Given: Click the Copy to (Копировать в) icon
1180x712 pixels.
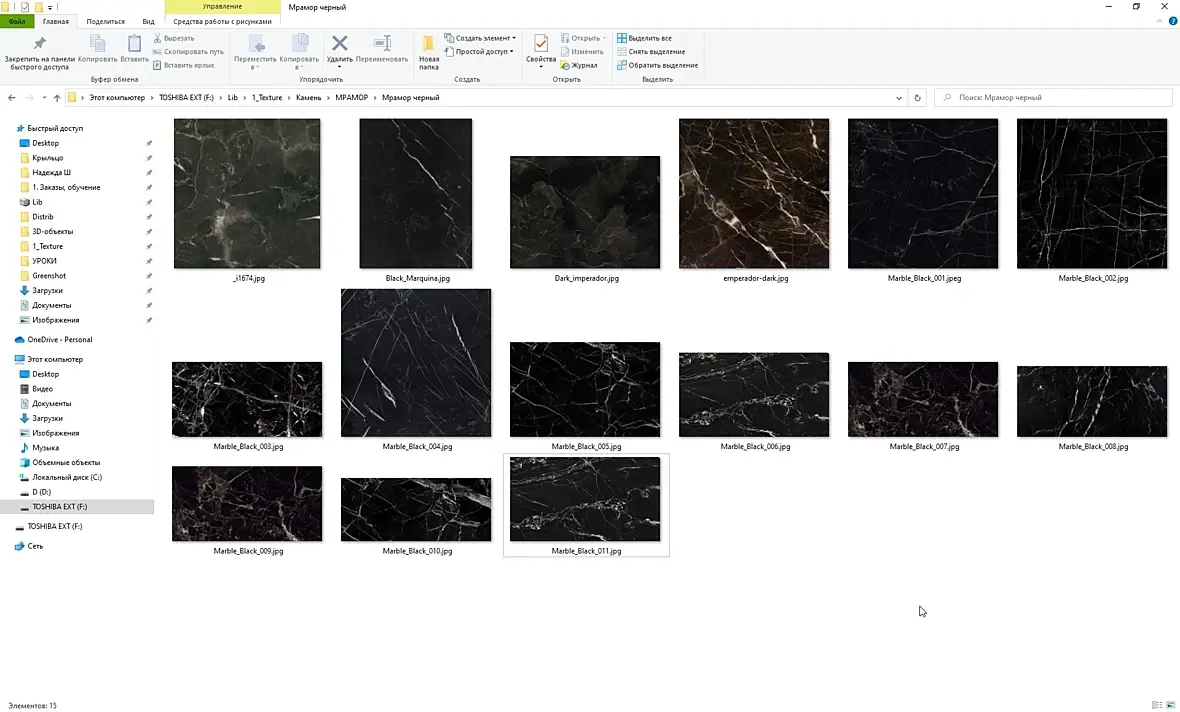Looking at the screenshot, I should pos(300,44).
